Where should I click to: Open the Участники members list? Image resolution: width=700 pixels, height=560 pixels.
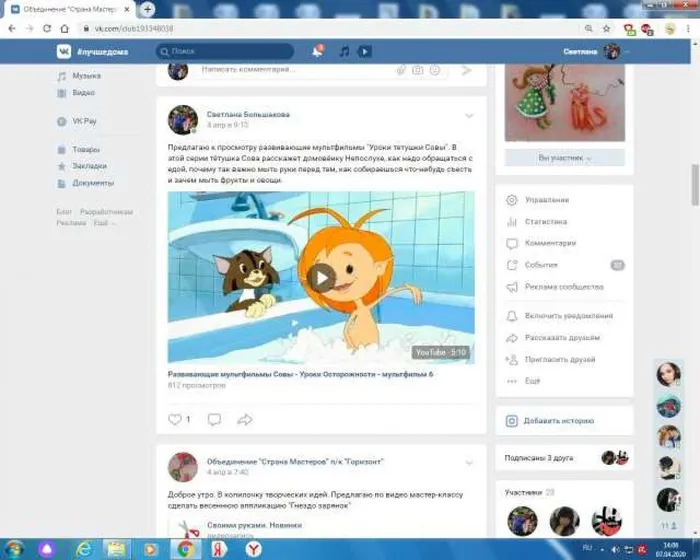523,493
